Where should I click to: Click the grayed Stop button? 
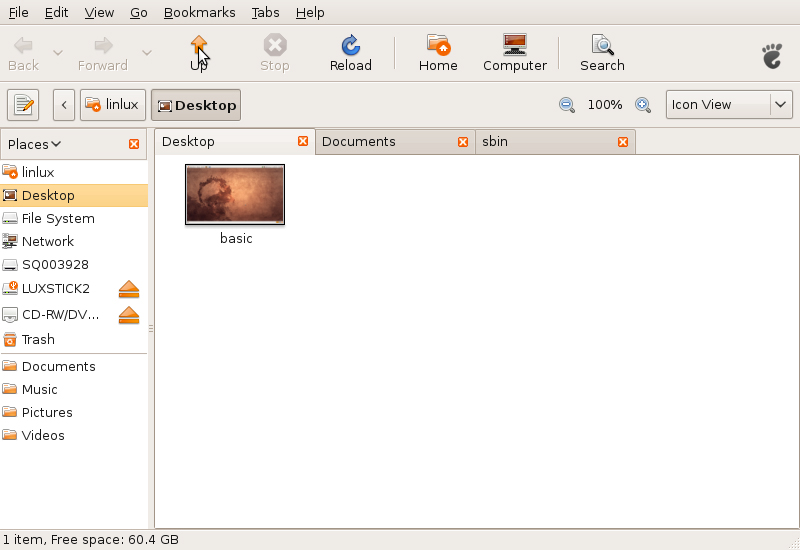pos(274,53)
